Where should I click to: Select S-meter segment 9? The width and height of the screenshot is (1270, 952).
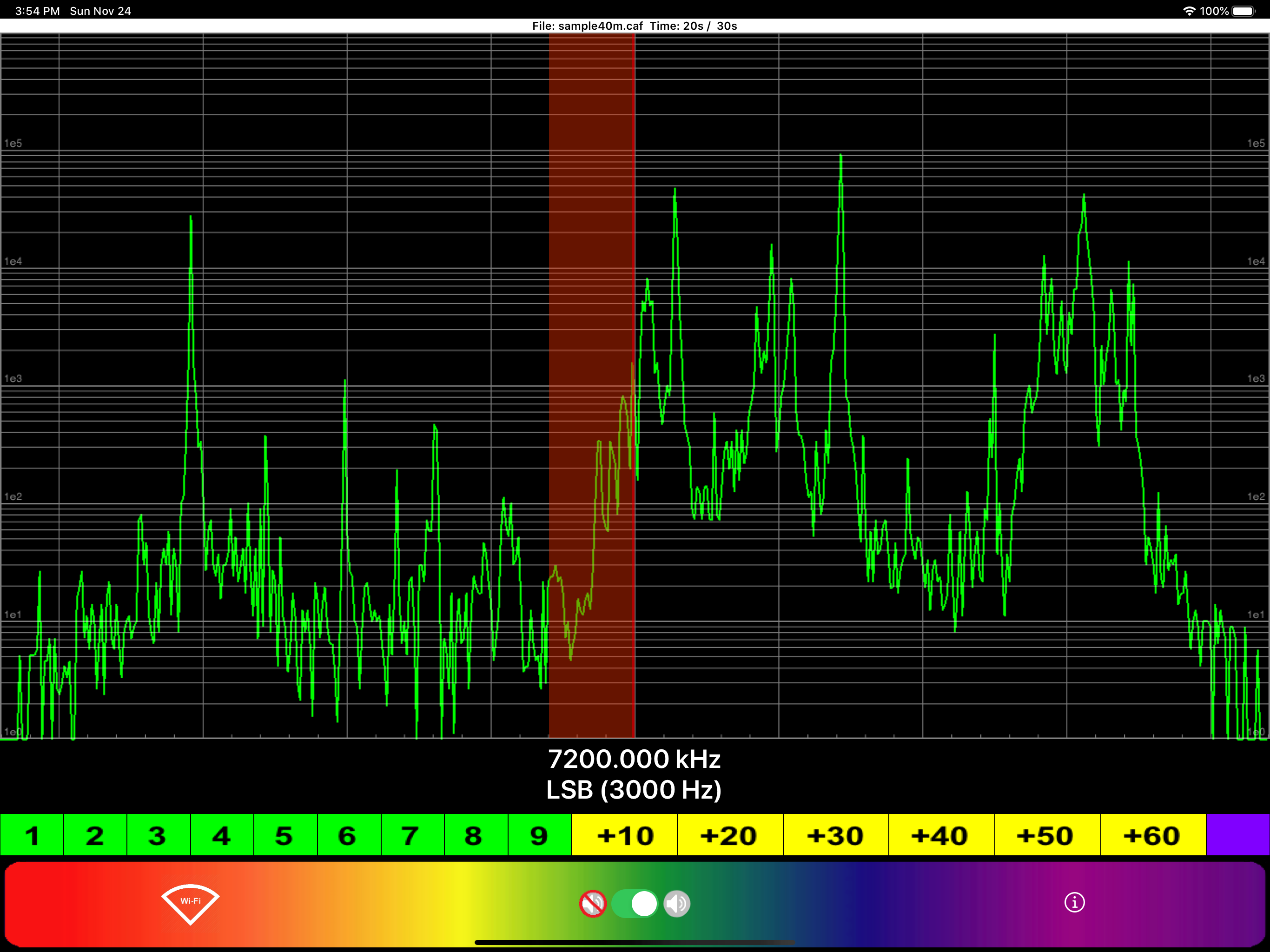pos(539,835)
